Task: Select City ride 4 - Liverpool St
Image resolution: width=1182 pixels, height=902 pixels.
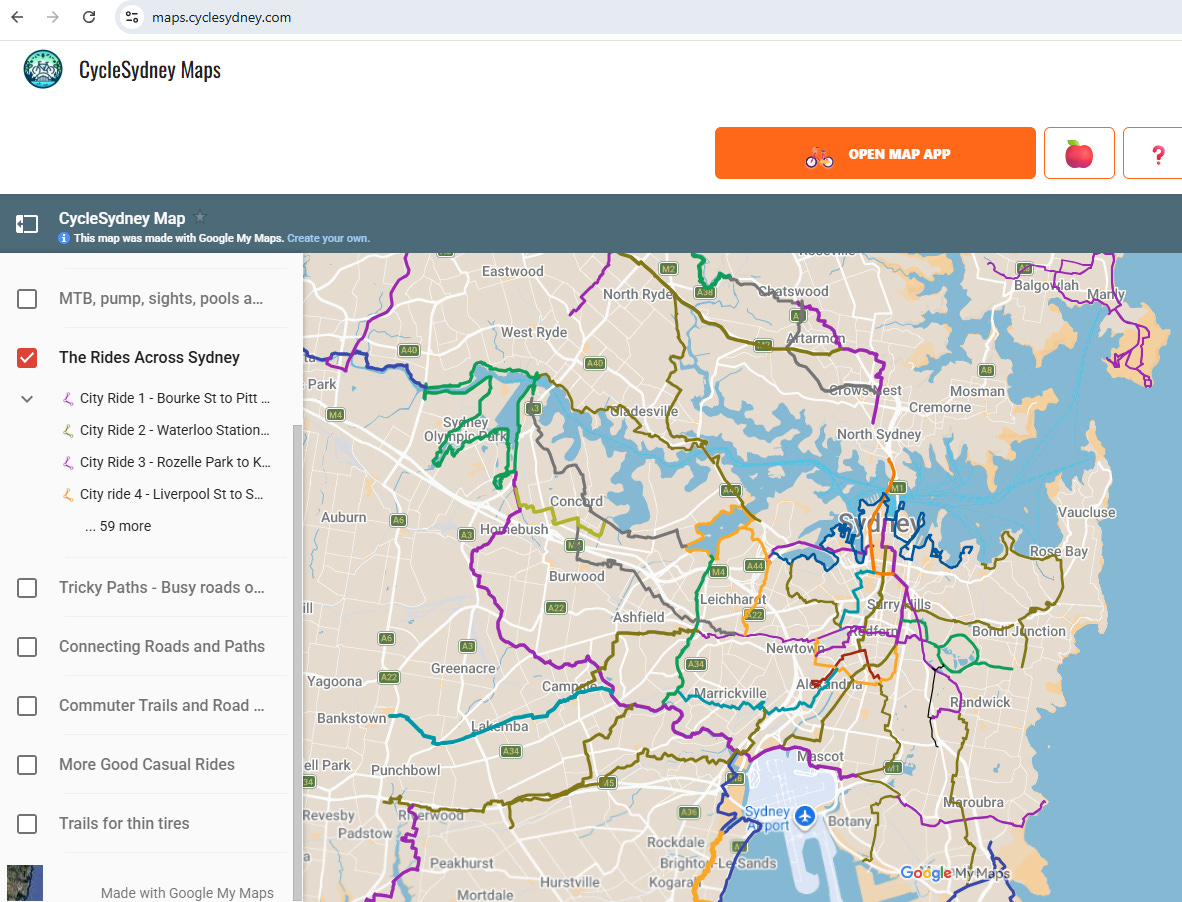Action: click(172, 494)
